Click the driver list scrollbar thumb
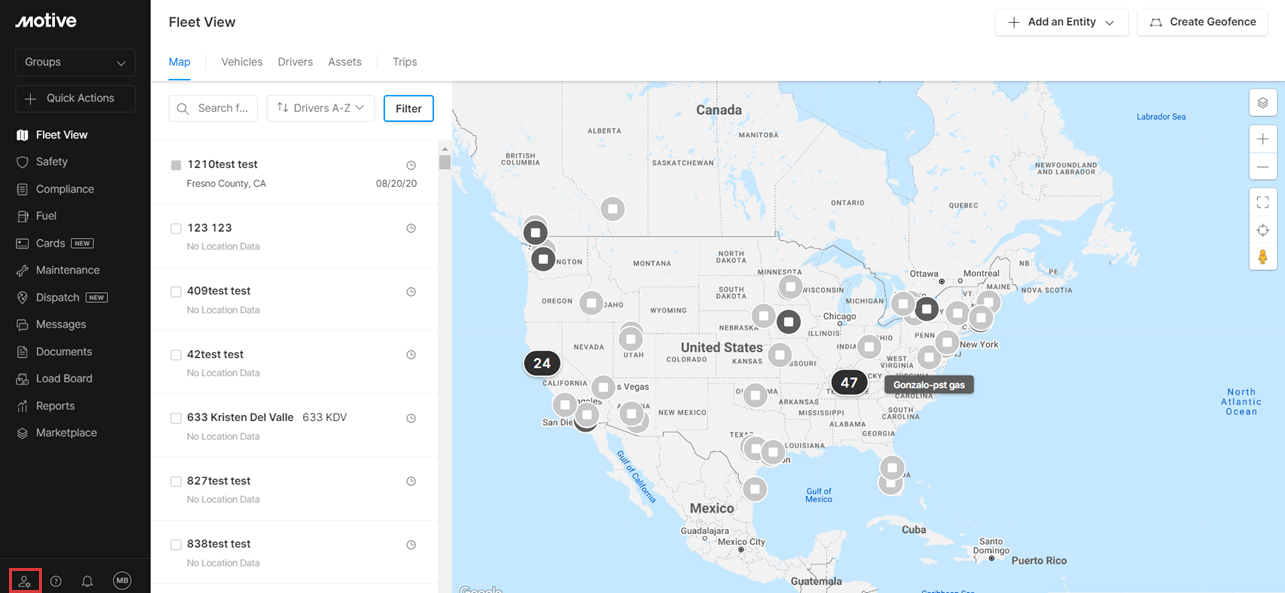Screen dimensions: 1285x593 click(444, 162)
